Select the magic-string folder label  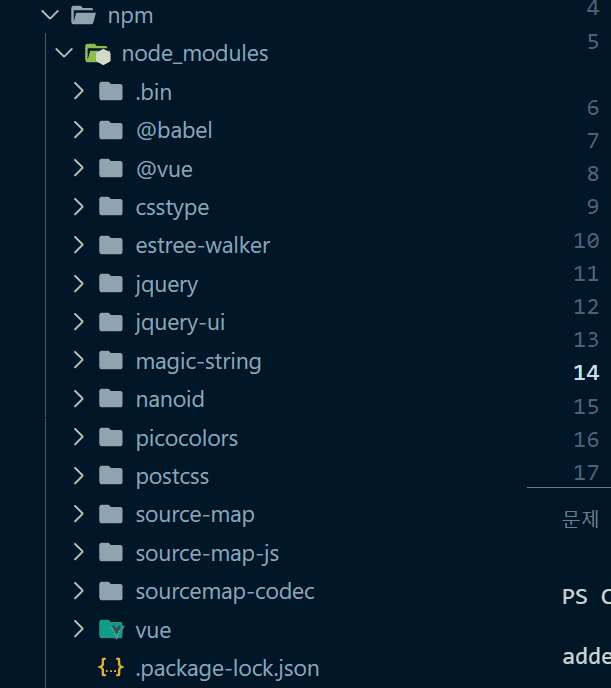pos(199,362)
